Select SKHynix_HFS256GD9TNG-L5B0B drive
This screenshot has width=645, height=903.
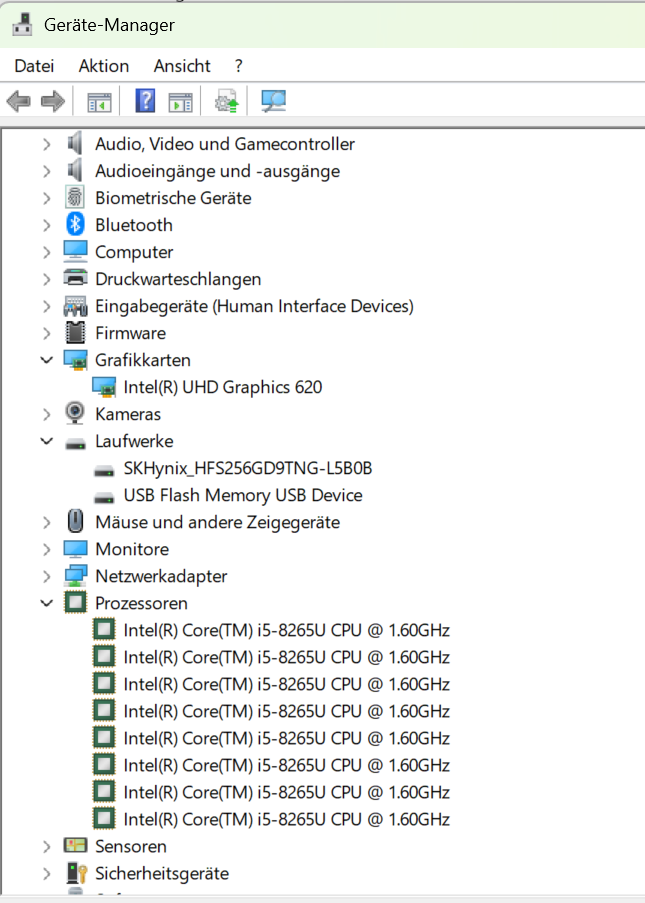pos(248,468)
